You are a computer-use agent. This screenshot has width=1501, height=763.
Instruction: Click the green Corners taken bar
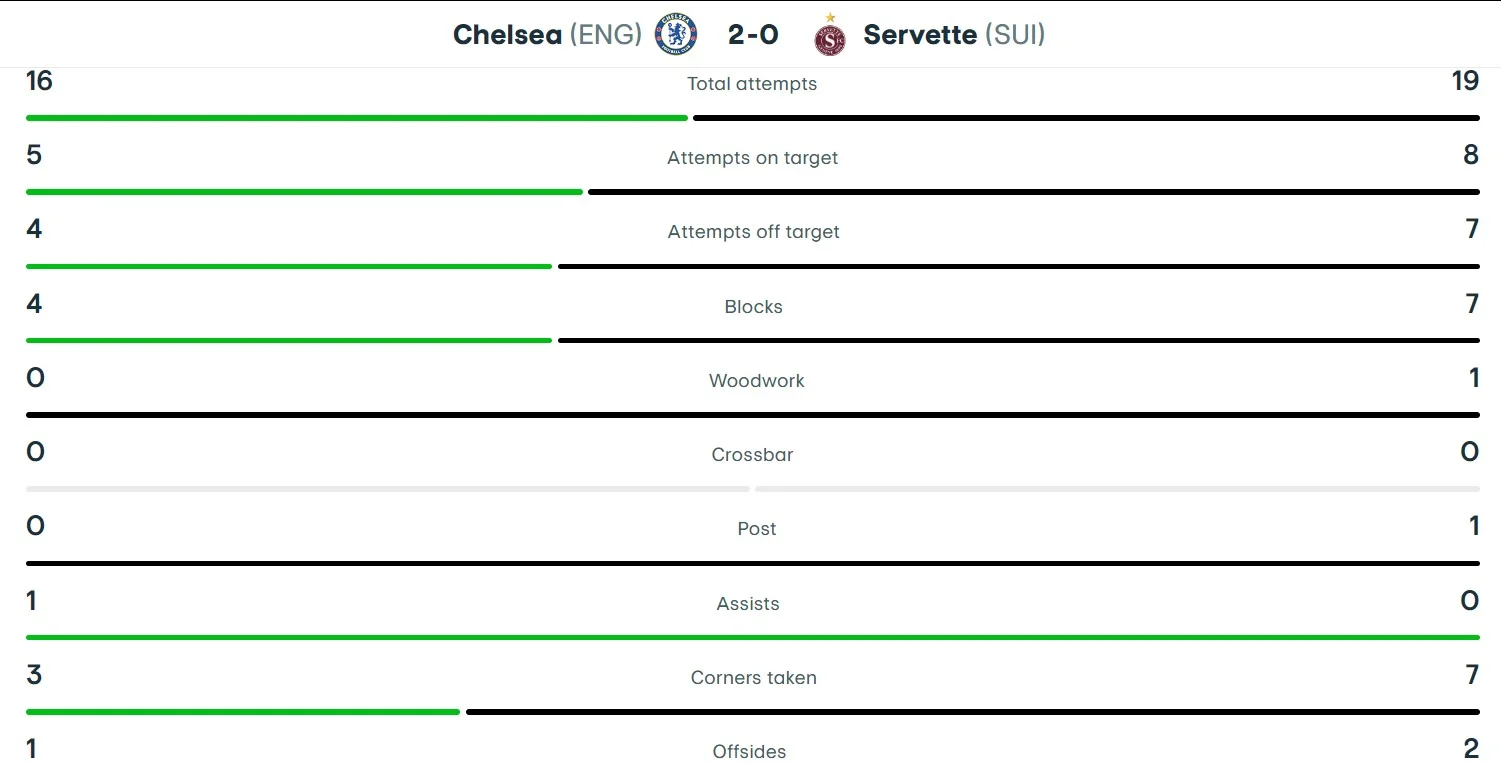coord(242,712)
